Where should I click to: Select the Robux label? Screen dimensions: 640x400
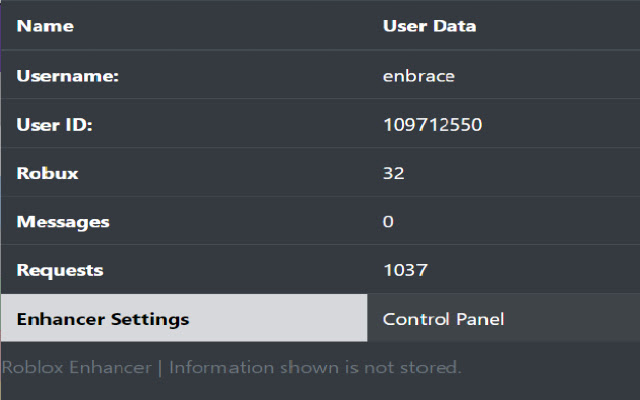click(x=47, y=173)
